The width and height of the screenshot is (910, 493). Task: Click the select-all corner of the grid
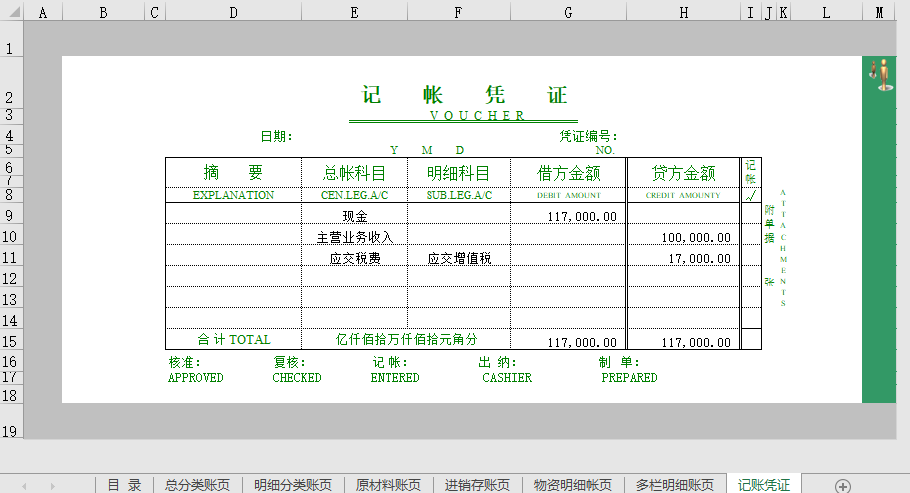[x=11, y=13]
